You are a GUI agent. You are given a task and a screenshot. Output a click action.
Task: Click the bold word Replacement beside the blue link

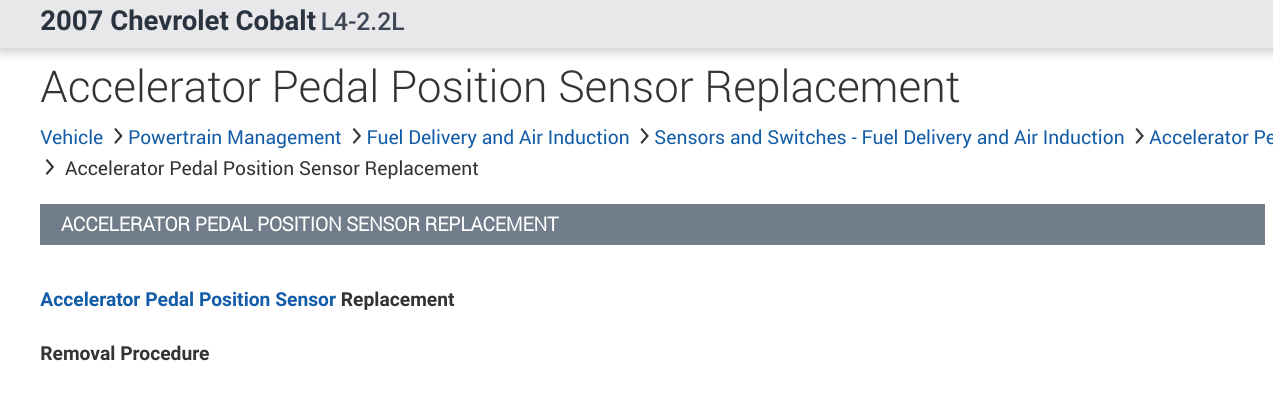click(398, 299)
